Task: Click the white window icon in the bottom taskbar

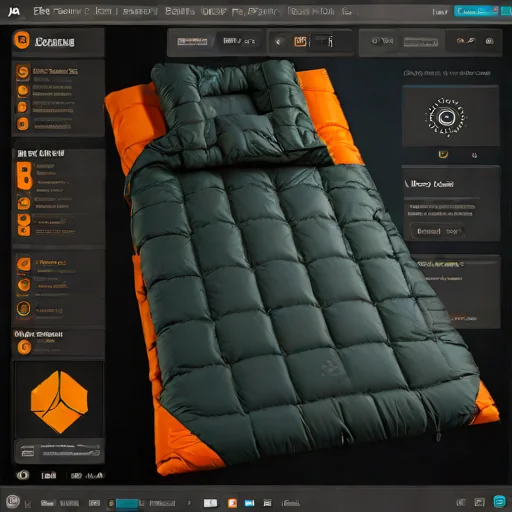Action: click(x=210, y=503)
